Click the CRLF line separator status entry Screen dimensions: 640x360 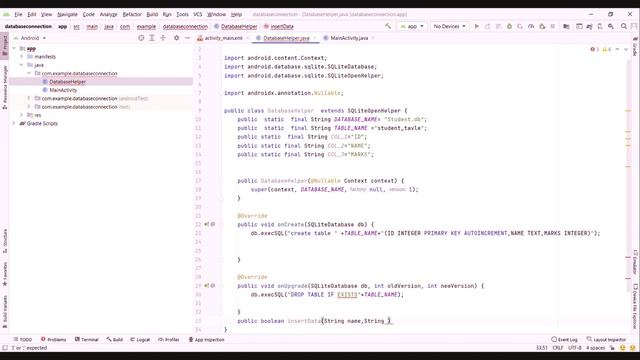tap(558, 348)
